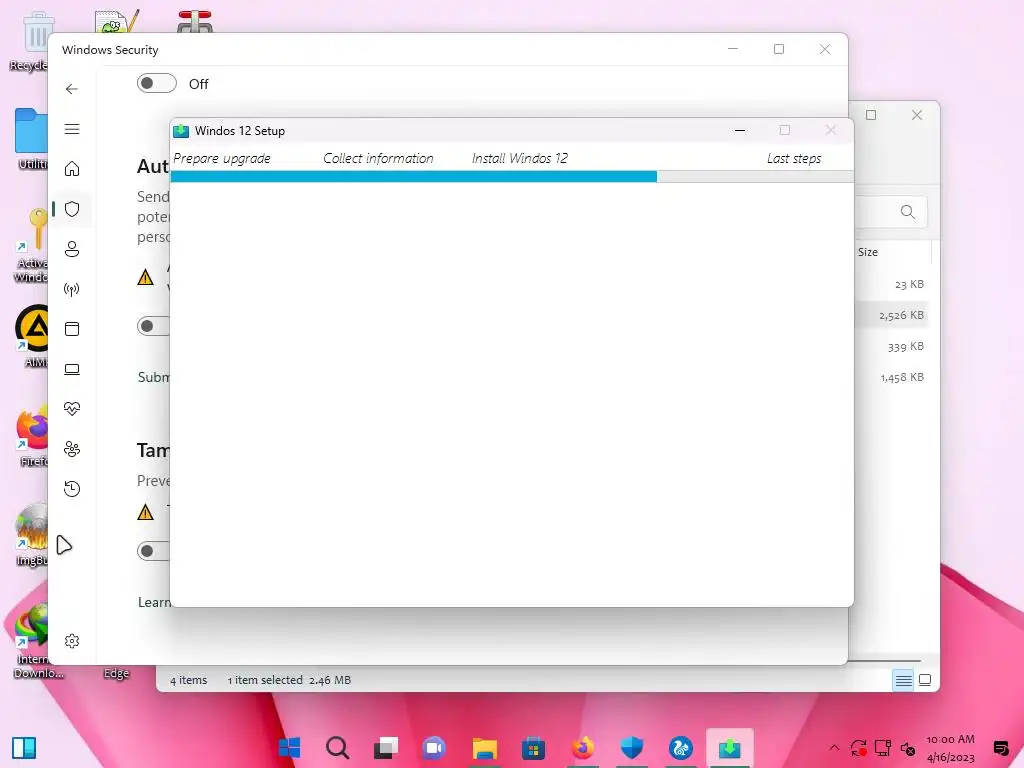Viewport: 1024px width, 768px height.
Task: Minimize the Windos 12 Setup window
Action: [x=739, y=131]
